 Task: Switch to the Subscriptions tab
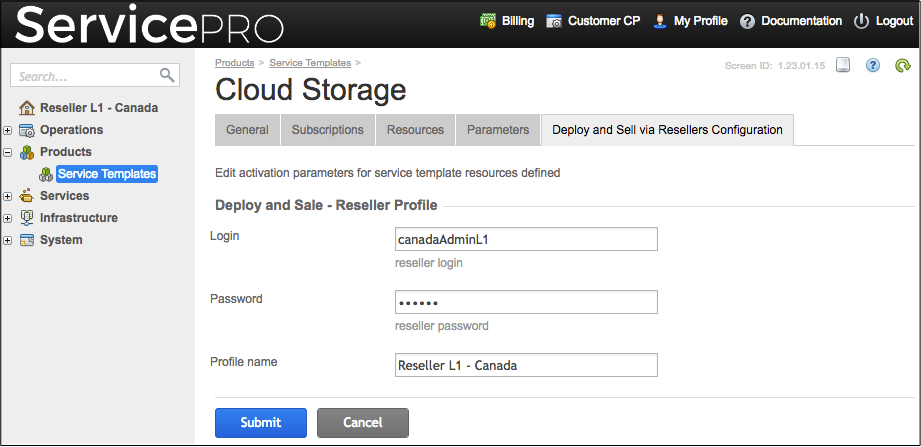coord(327,130)
